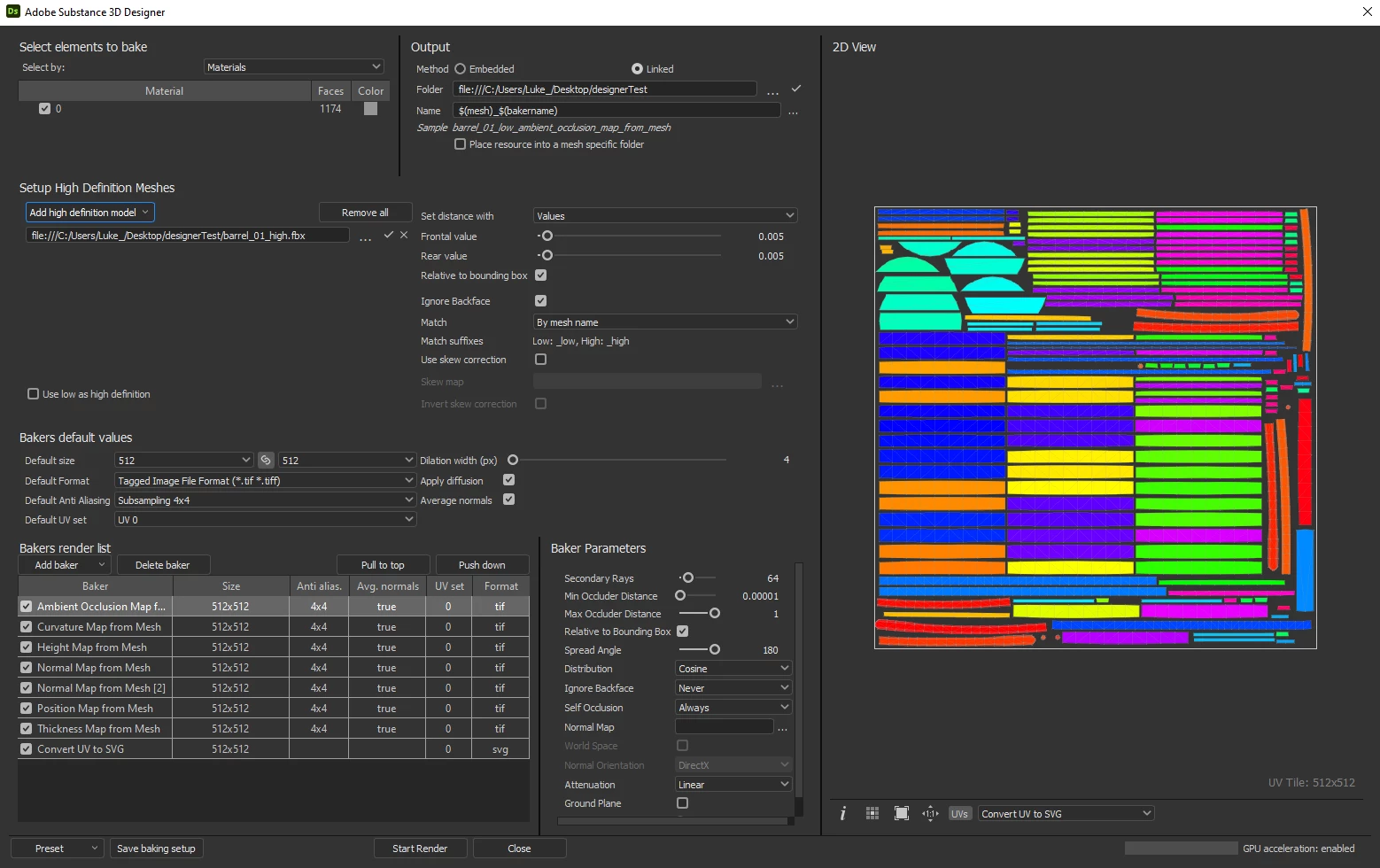The image size is (1380, 868).
Task: Click the Start Render button
Action: click(x=420, y=849)
